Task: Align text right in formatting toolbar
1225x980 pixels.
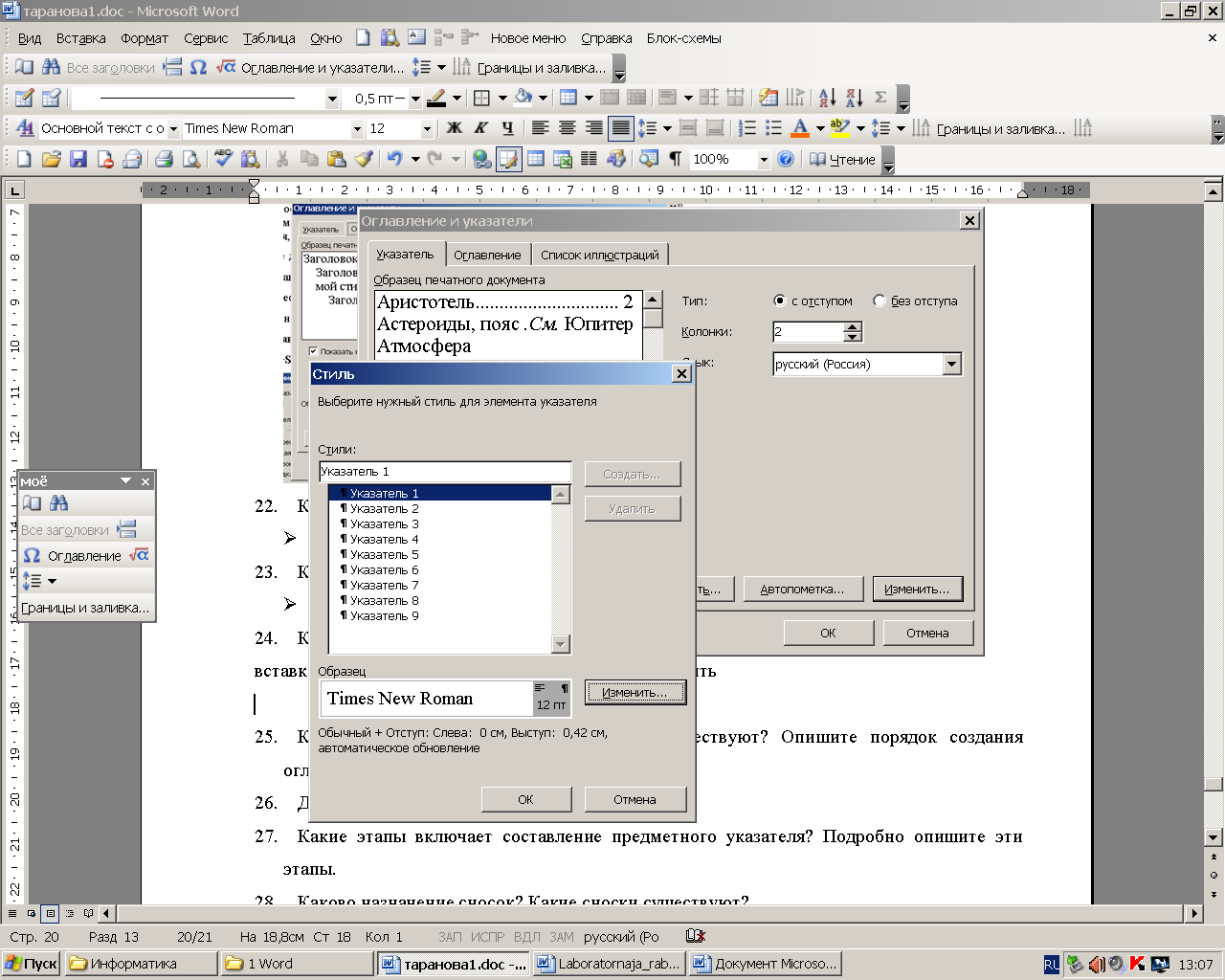Action: (x=594, y=128)
